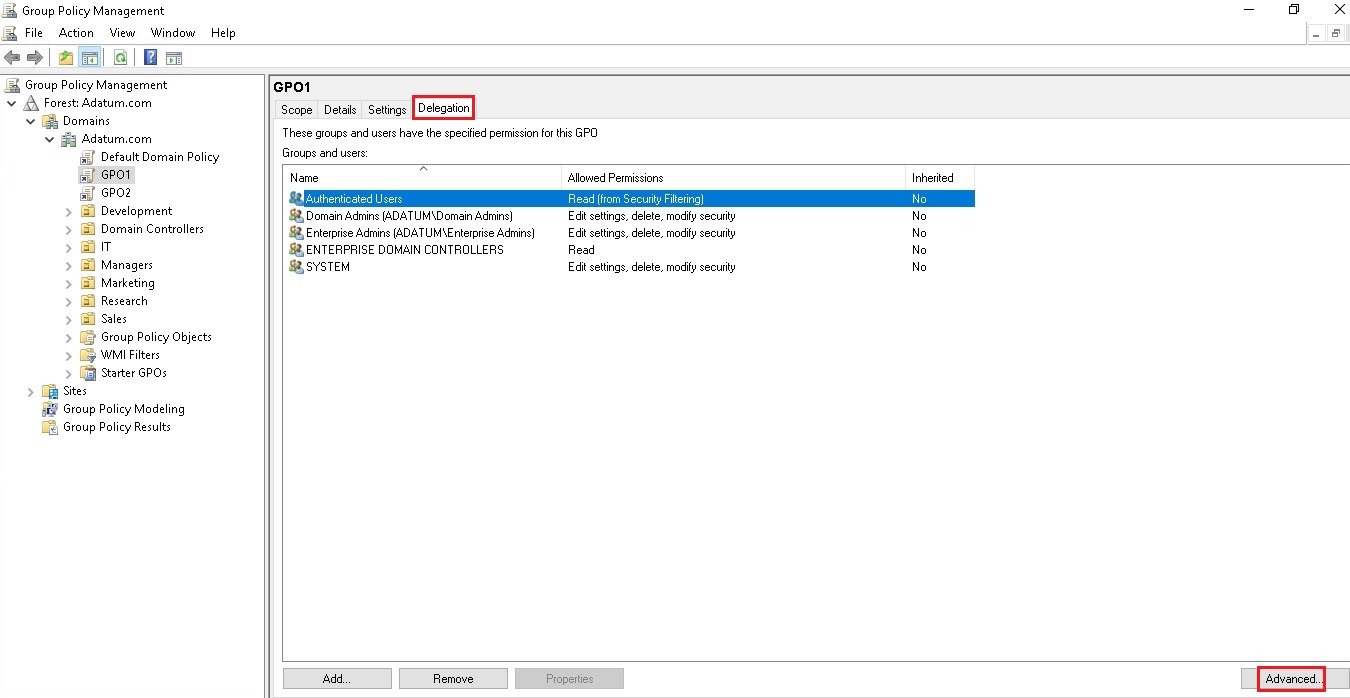This screenshot has width=1350, height=698.
Task: Click the Forest: Adatum.com triangle icon
Action: [31, 103]
